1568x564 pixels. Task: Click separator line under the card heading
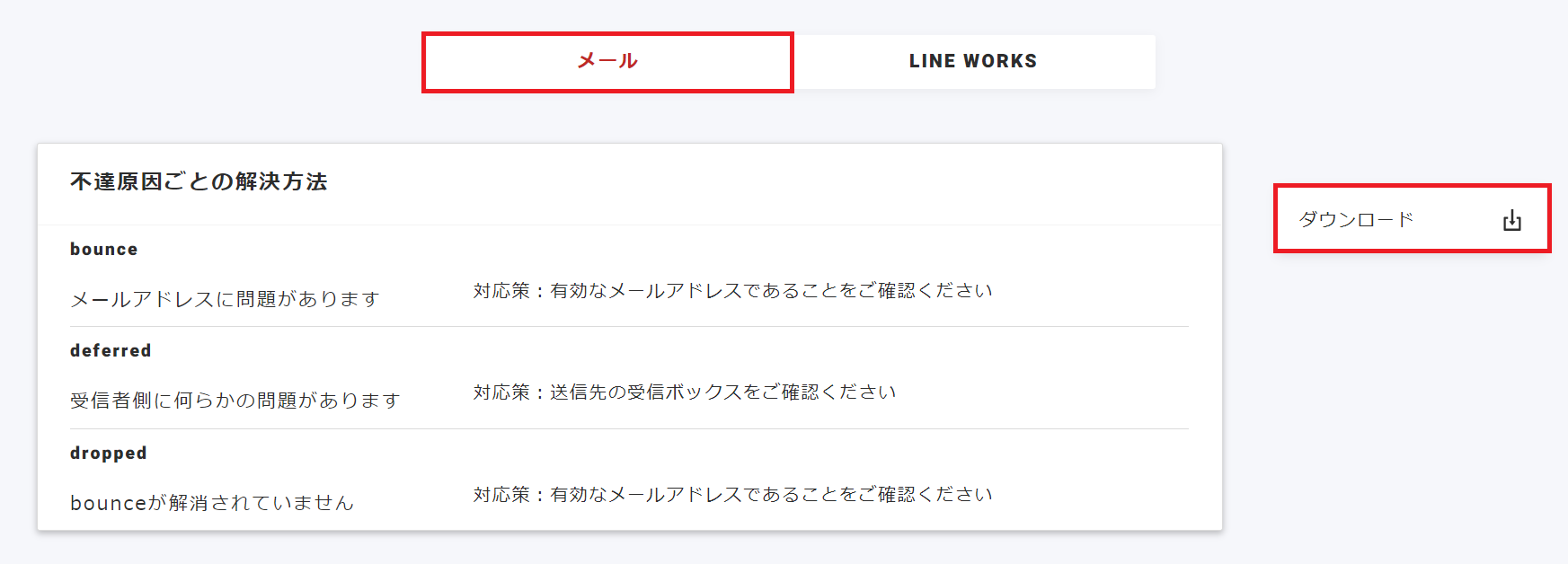click(x=629, y=225)
